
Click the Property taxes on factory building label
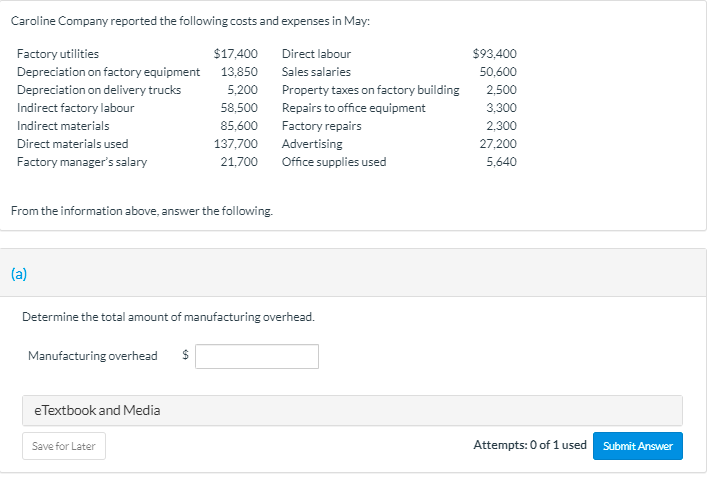pyautogui.click(x=370, y=90)
